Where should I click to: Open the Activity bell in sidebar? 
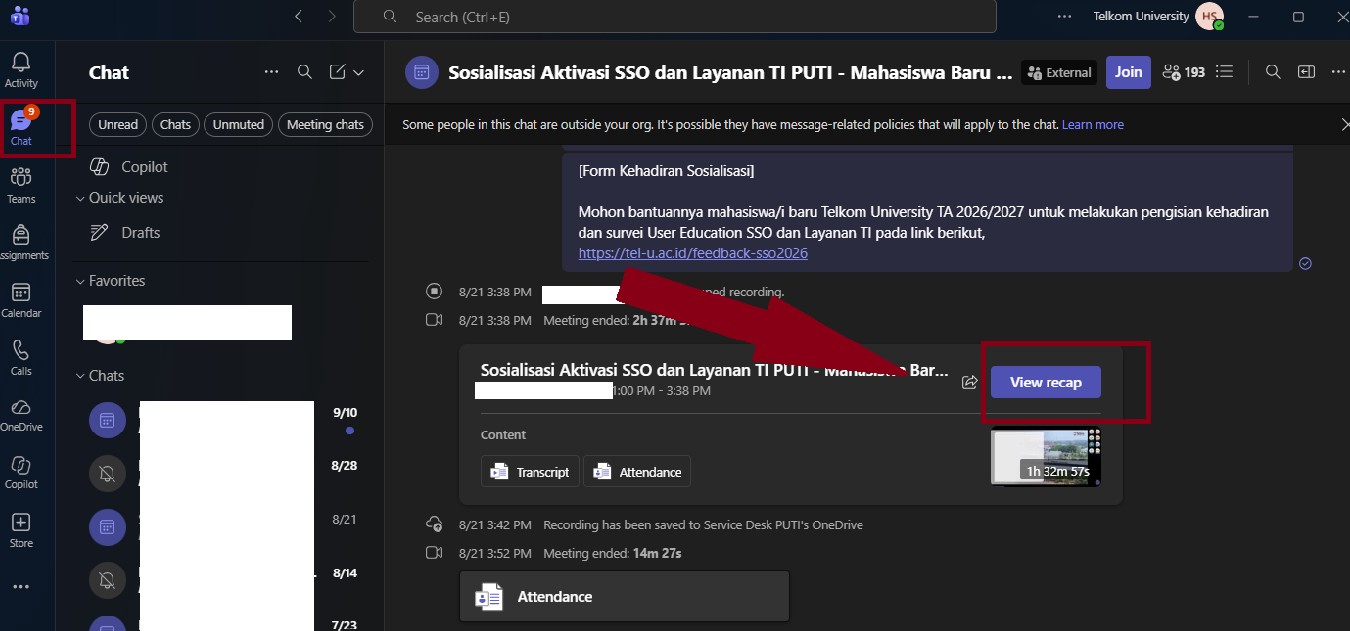point(21,69)
